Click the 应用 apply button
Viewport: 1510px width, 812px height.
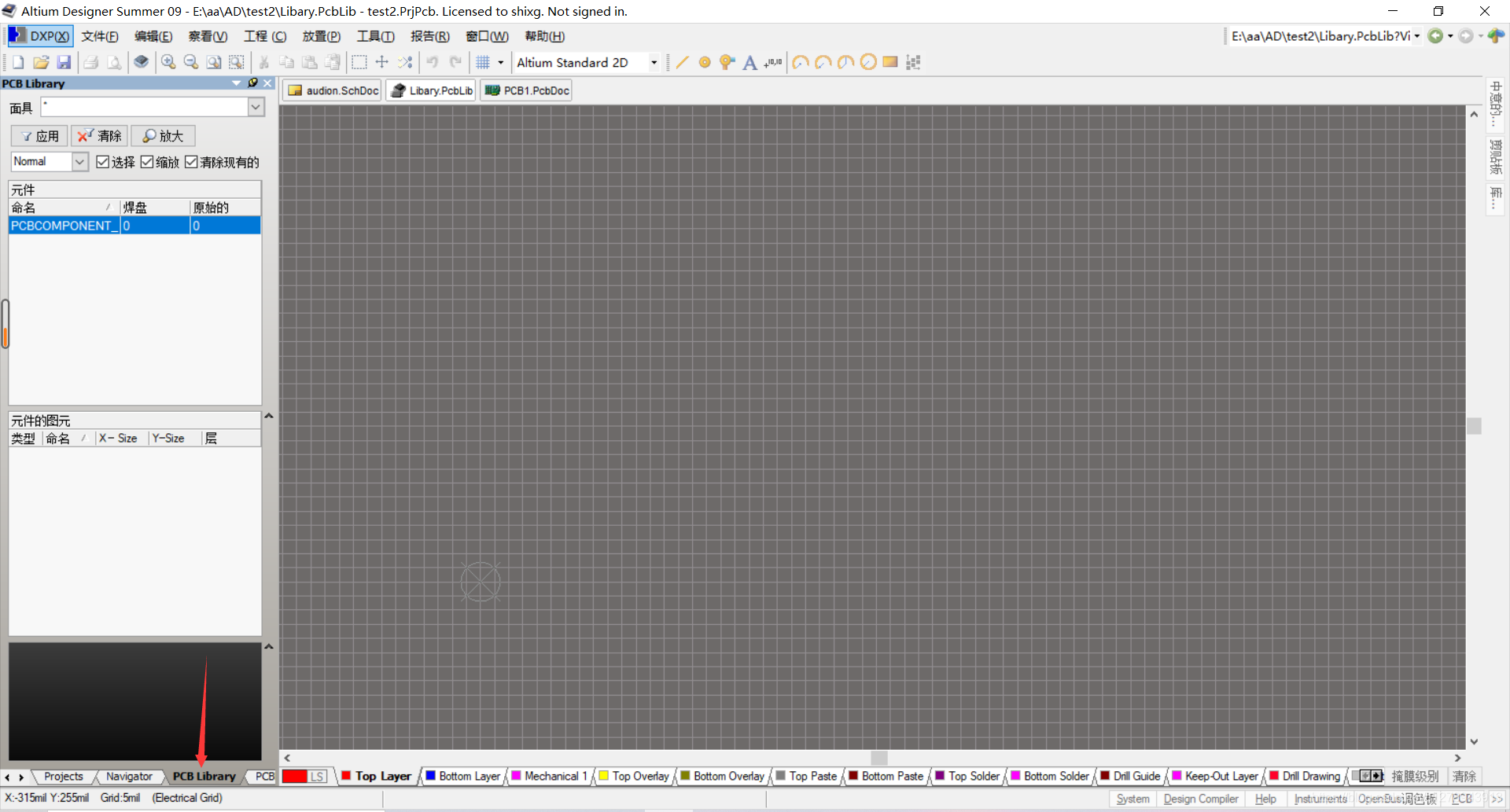pyautogui.click(x=39, y=136)
